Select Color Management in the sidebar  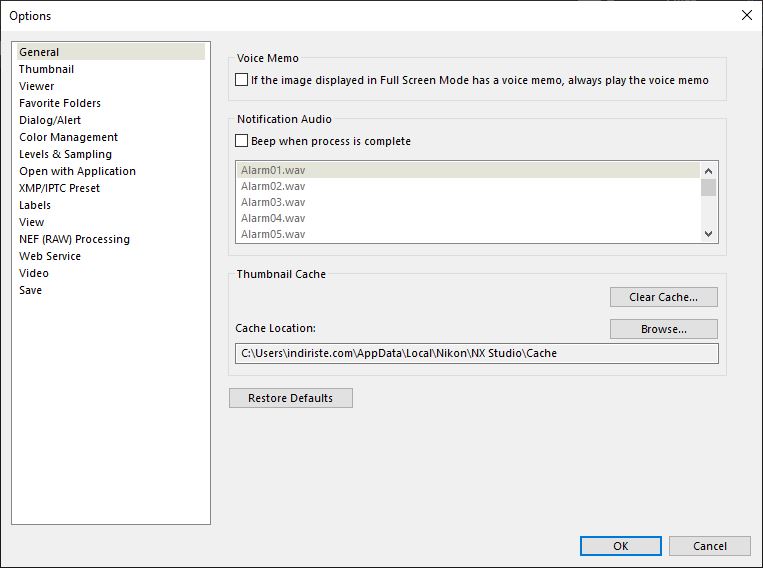(68, 137)
